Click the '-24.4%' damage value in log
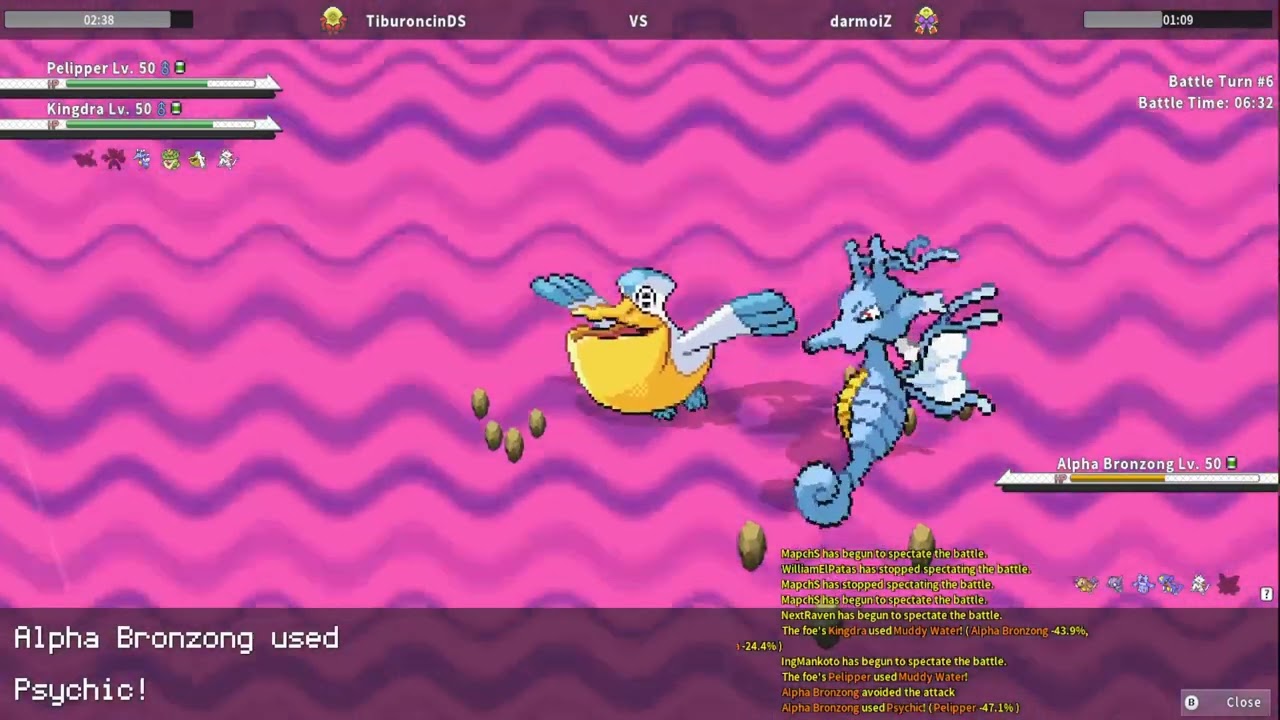The height and width of the screenshot is (720, 1280). [759, 647]
